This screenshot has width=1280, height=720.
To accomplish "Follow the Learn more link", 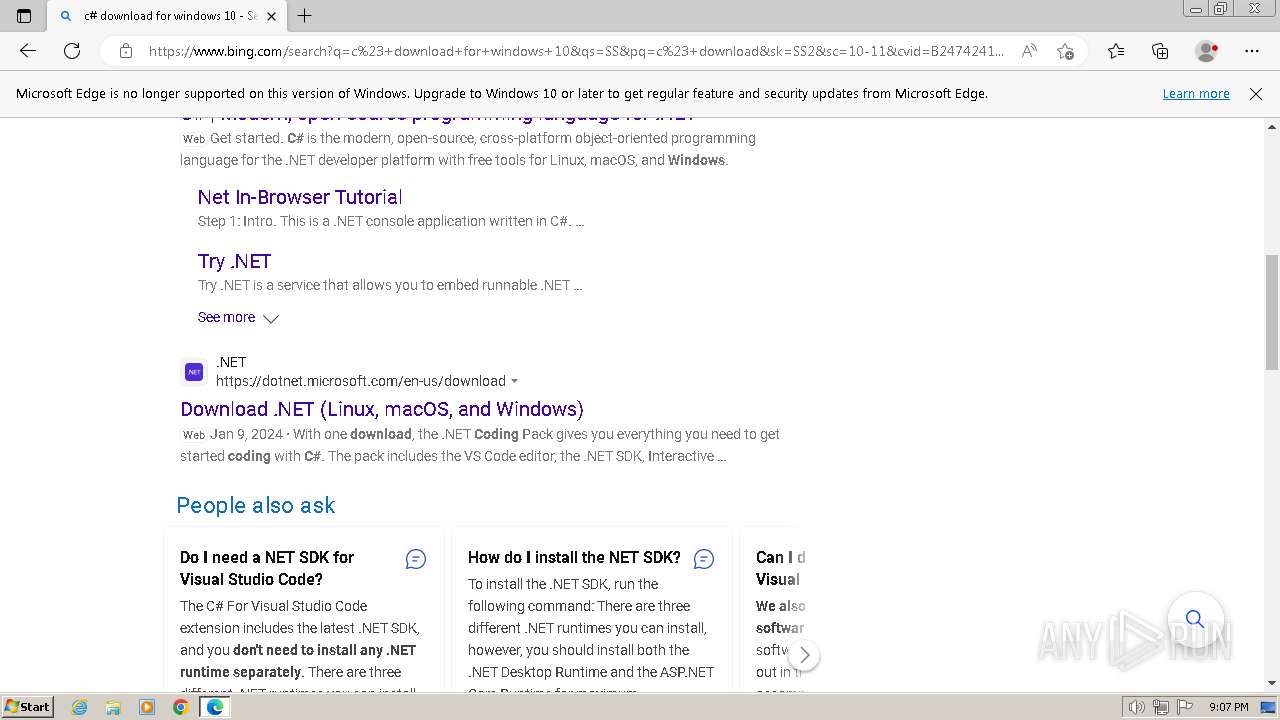I will [x=1196, y=94].
